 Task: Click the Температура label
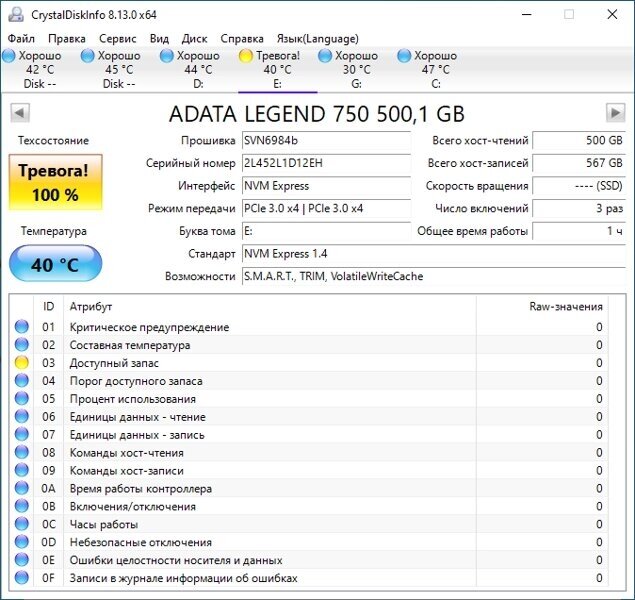pos(53,231)
